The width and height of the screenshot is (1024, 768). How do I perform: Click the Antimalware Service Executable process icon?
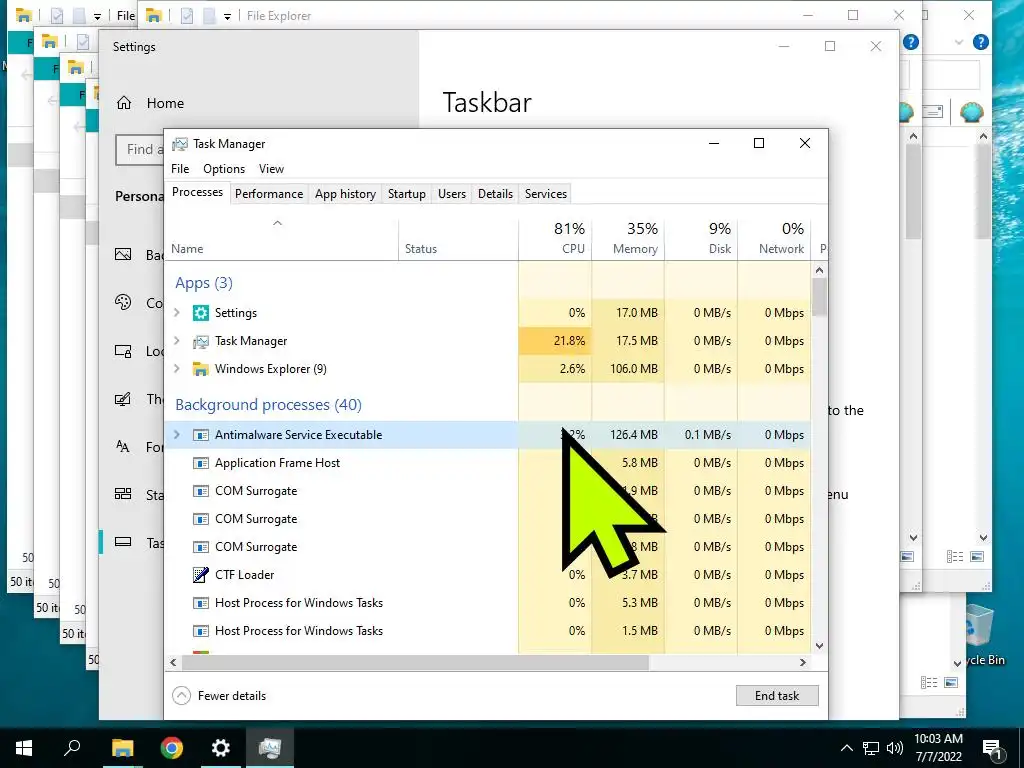[200, 435]
